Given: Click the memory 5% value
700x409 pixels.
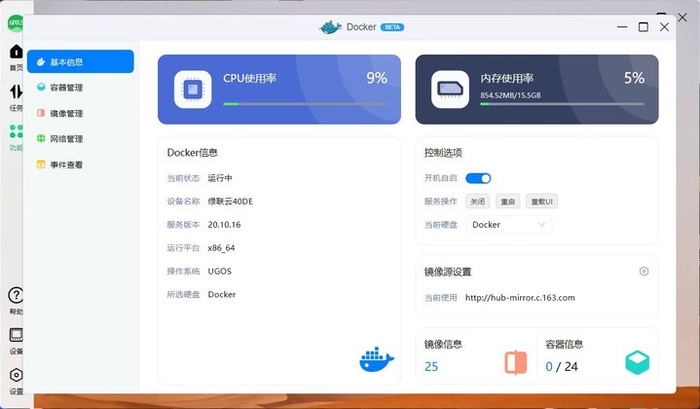Looking at the screenshot, I should pos(634,78).
